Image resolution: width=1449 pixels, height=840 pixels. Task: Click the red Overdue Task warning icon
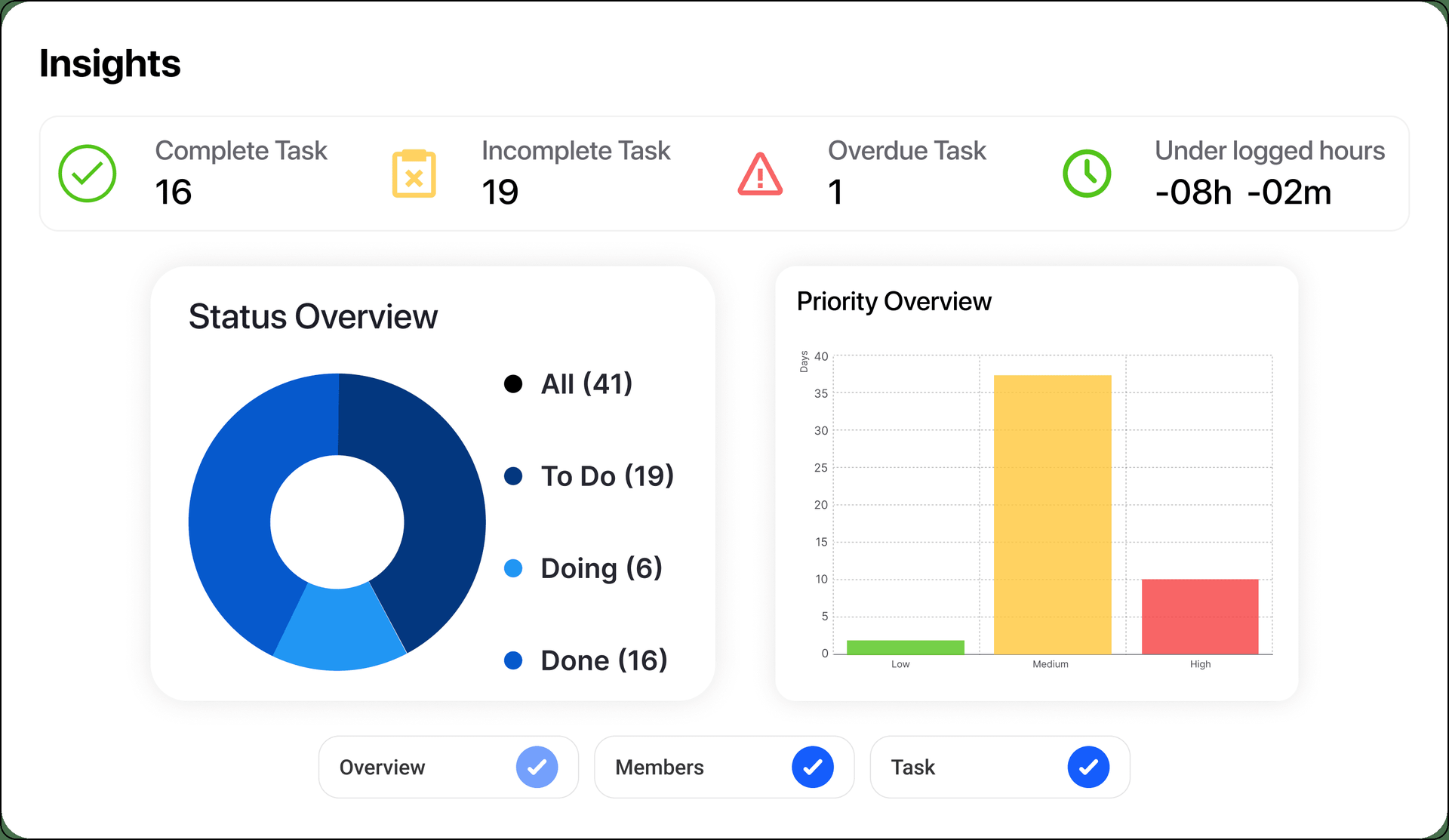tap(760, 174)
